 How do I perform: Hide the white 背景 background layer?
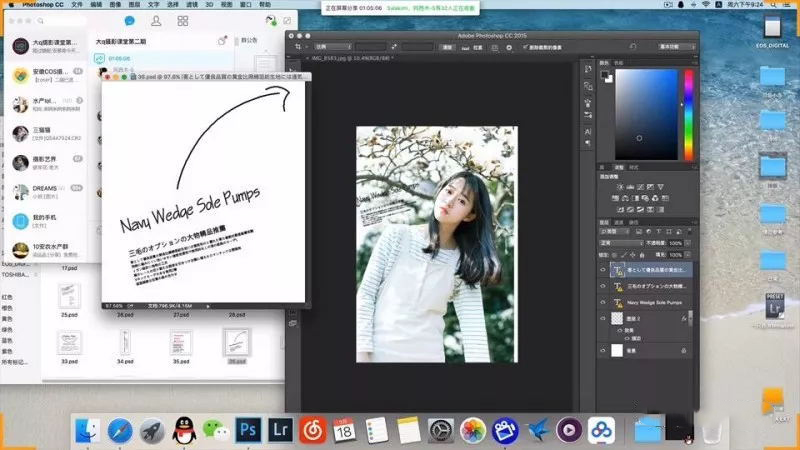(603, 351)
